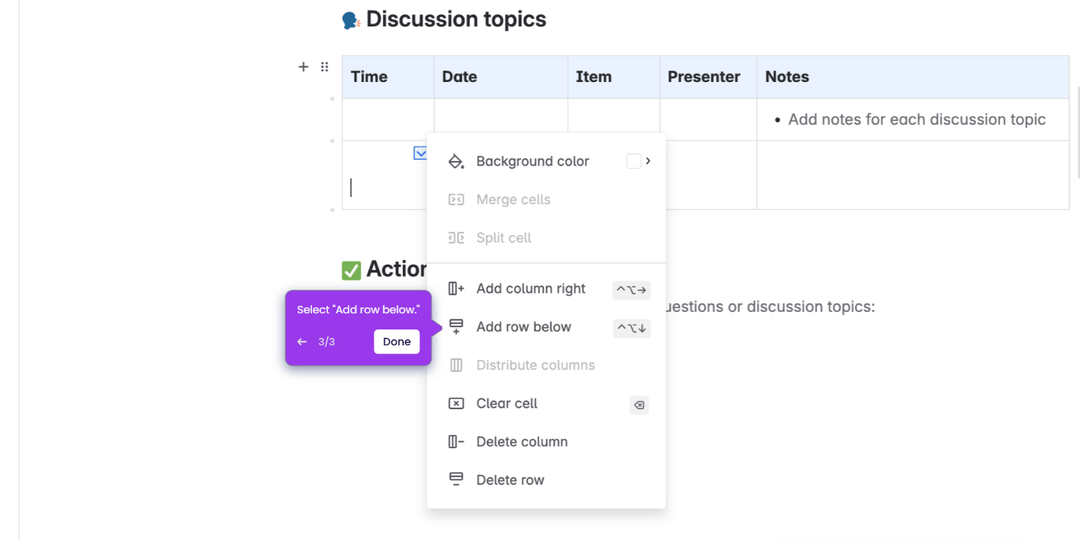Screen dimensions: 1080x540
Task: Click the backspace shortcut badge for Clear cell
Action: [639, 405]
